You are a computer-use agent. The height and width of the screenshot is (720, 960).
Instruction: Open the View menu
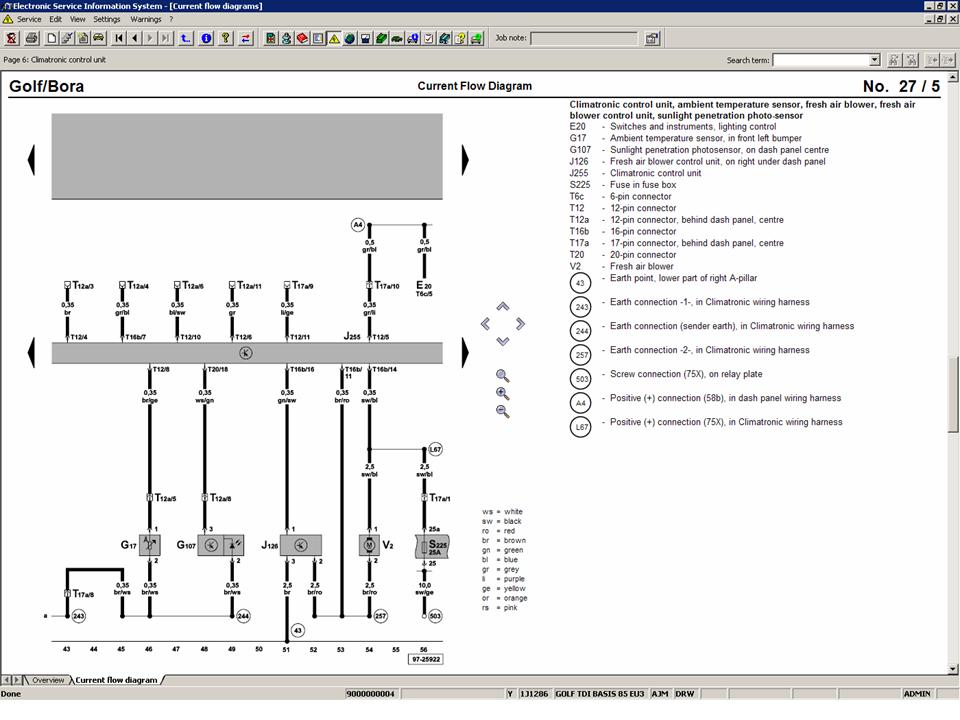[78, 19]
